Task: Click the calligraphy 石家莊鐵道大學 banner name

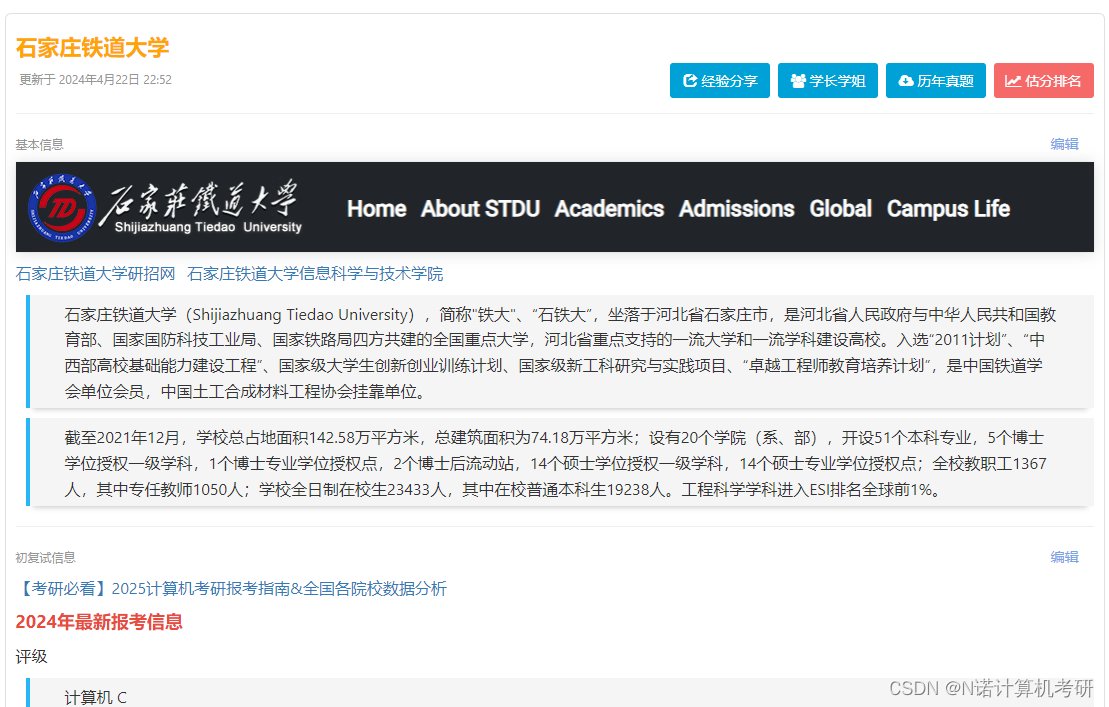Action: coord(199,199)
